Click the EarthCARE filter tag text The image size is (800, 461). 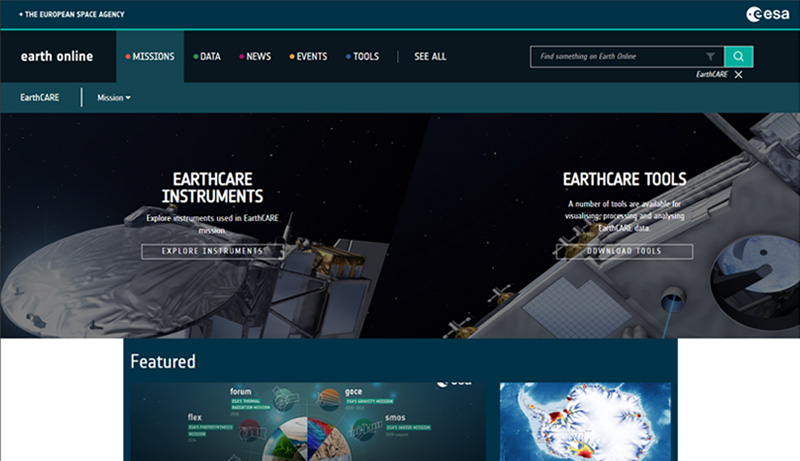pyautogui.click(x=712, y=74)
